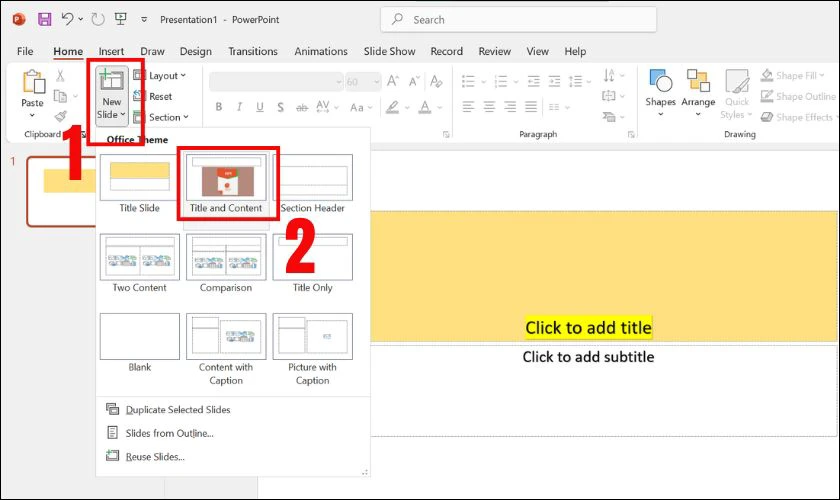Start presentation from beginning icon
Image resolution: width=840 pixels, height=500 pixels.
(x=121, y=19)
